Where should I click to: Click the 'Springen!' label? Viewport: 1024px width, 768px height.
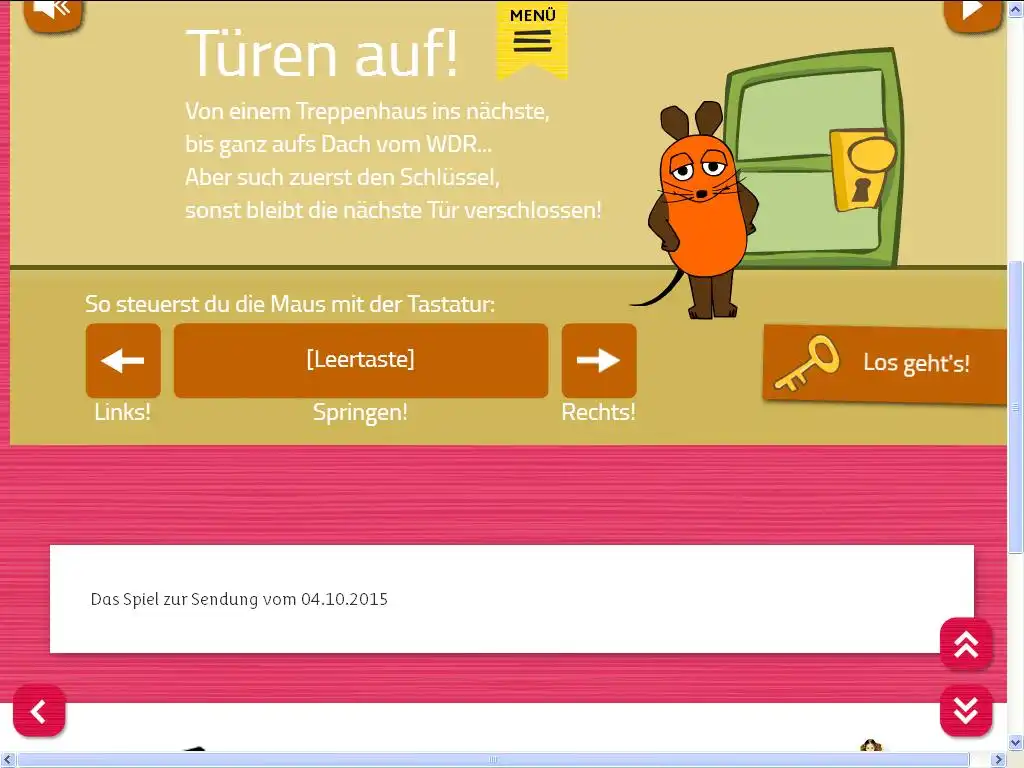click(360, 412)
